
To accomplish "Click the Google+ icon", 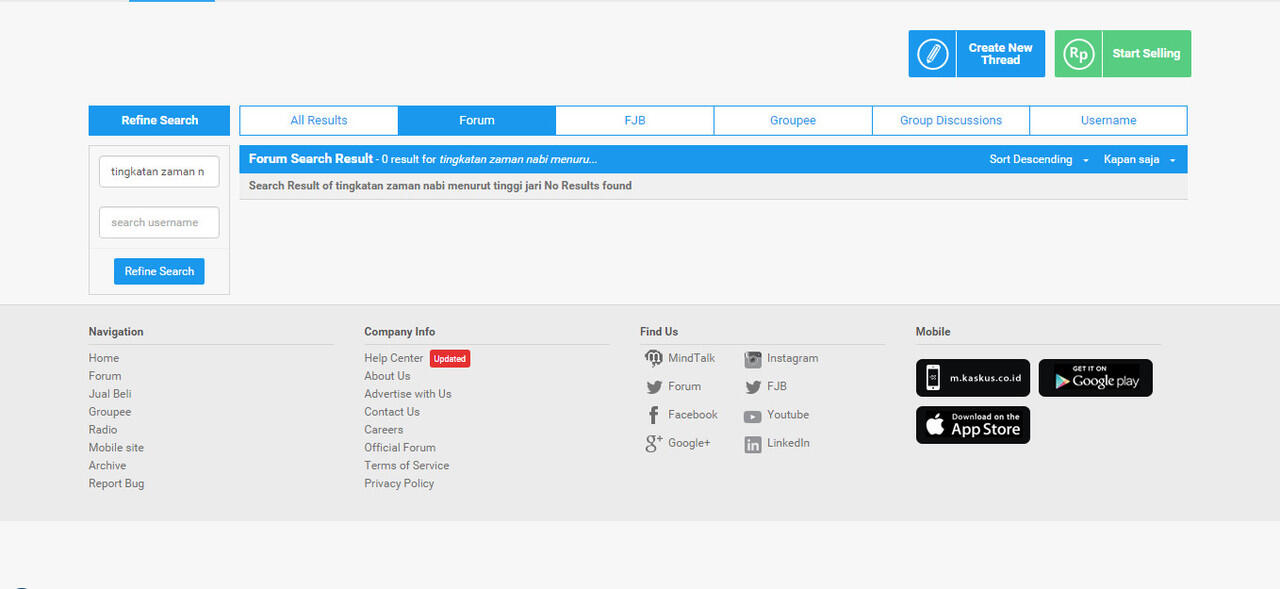I will coord(654,443).
